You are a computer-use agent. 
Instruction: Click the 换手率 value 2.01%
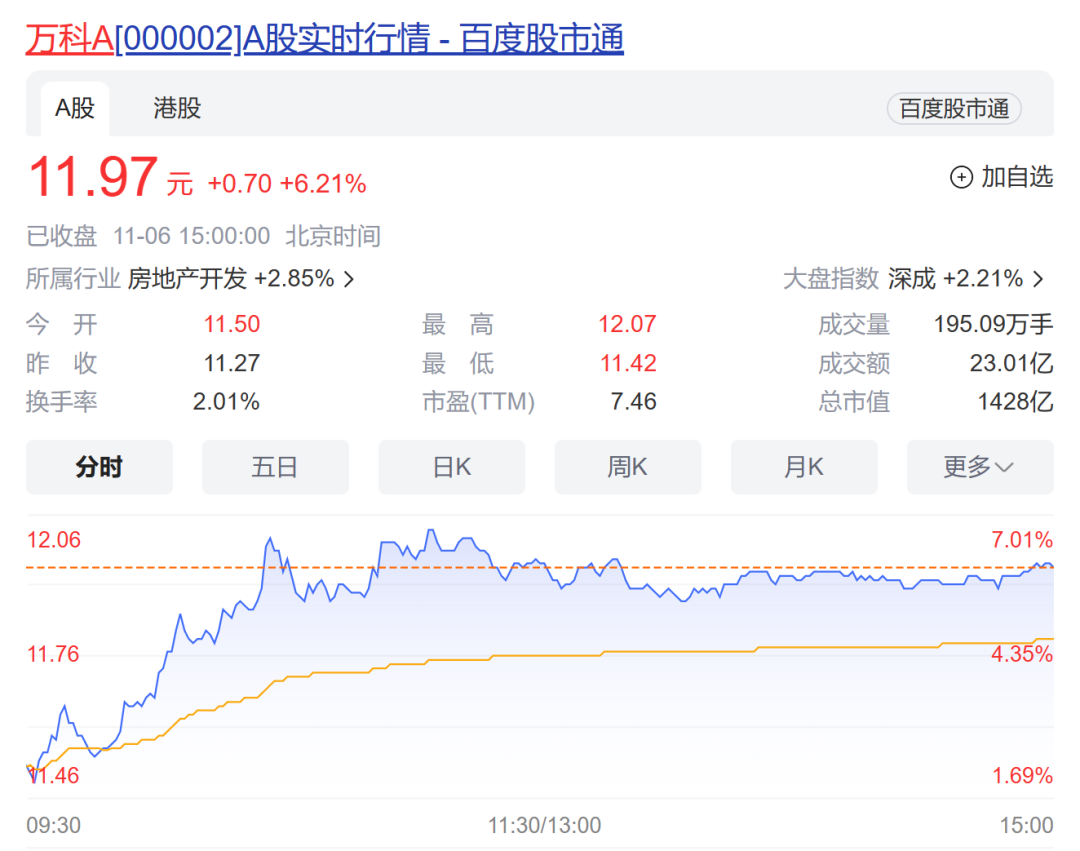[226, 401]
